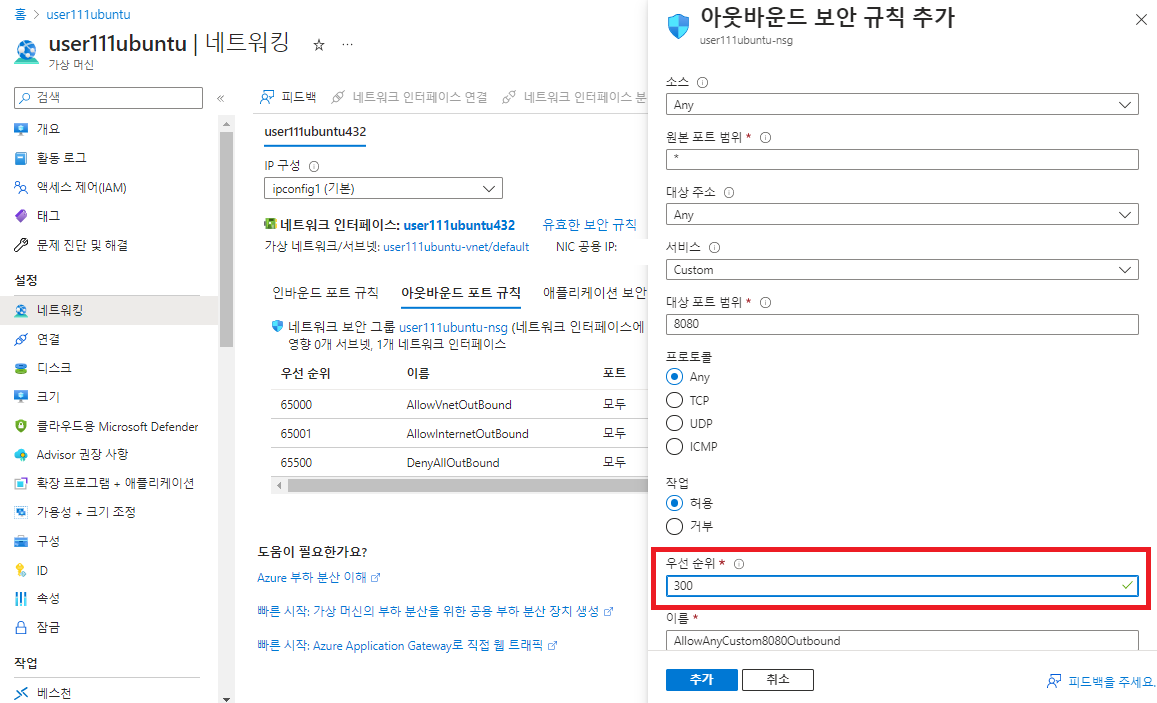Open the 디스크 disk icon

click(x=21, y=368)
